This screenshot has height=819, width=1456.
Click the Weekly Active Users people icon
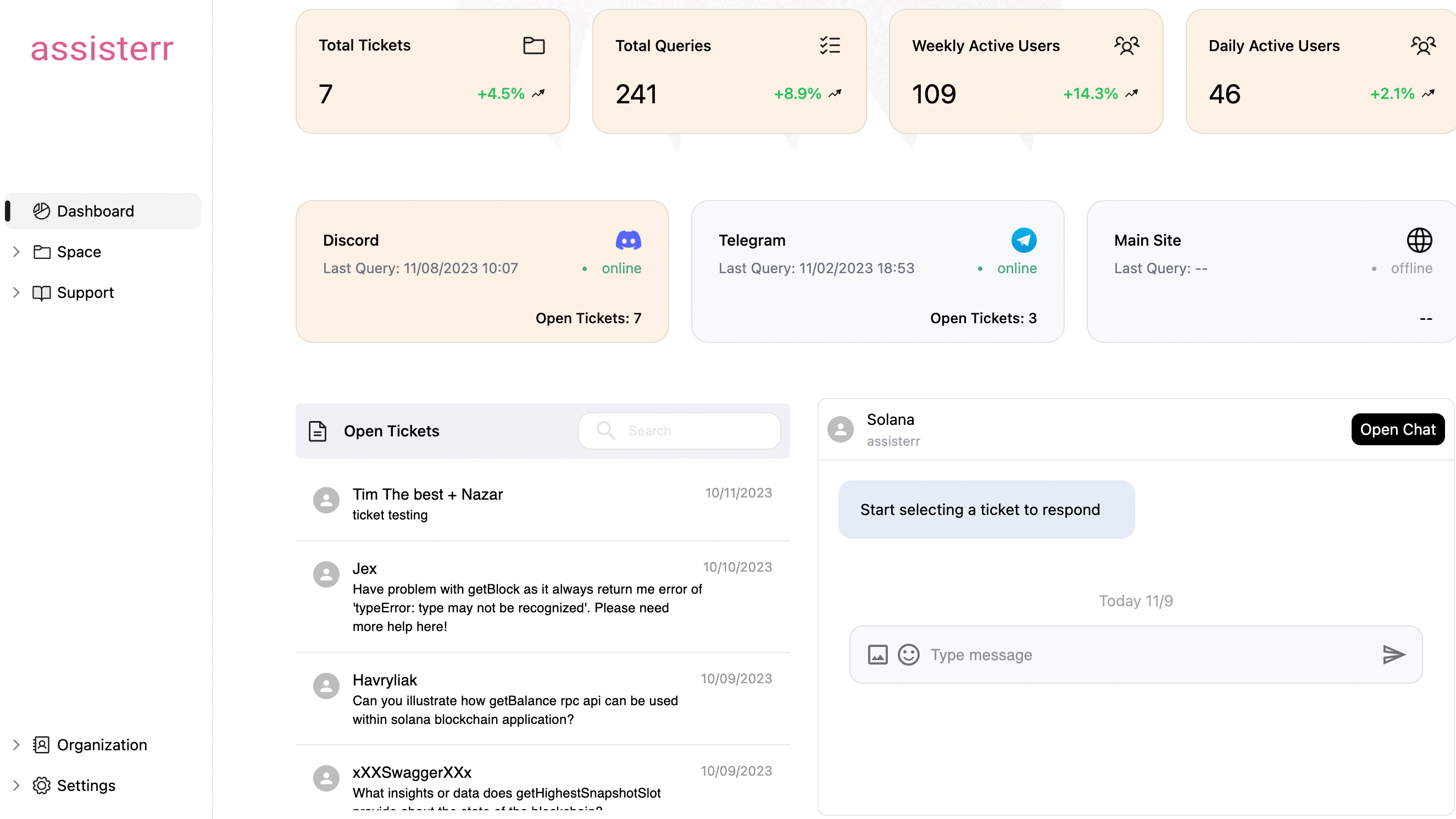1126,45
